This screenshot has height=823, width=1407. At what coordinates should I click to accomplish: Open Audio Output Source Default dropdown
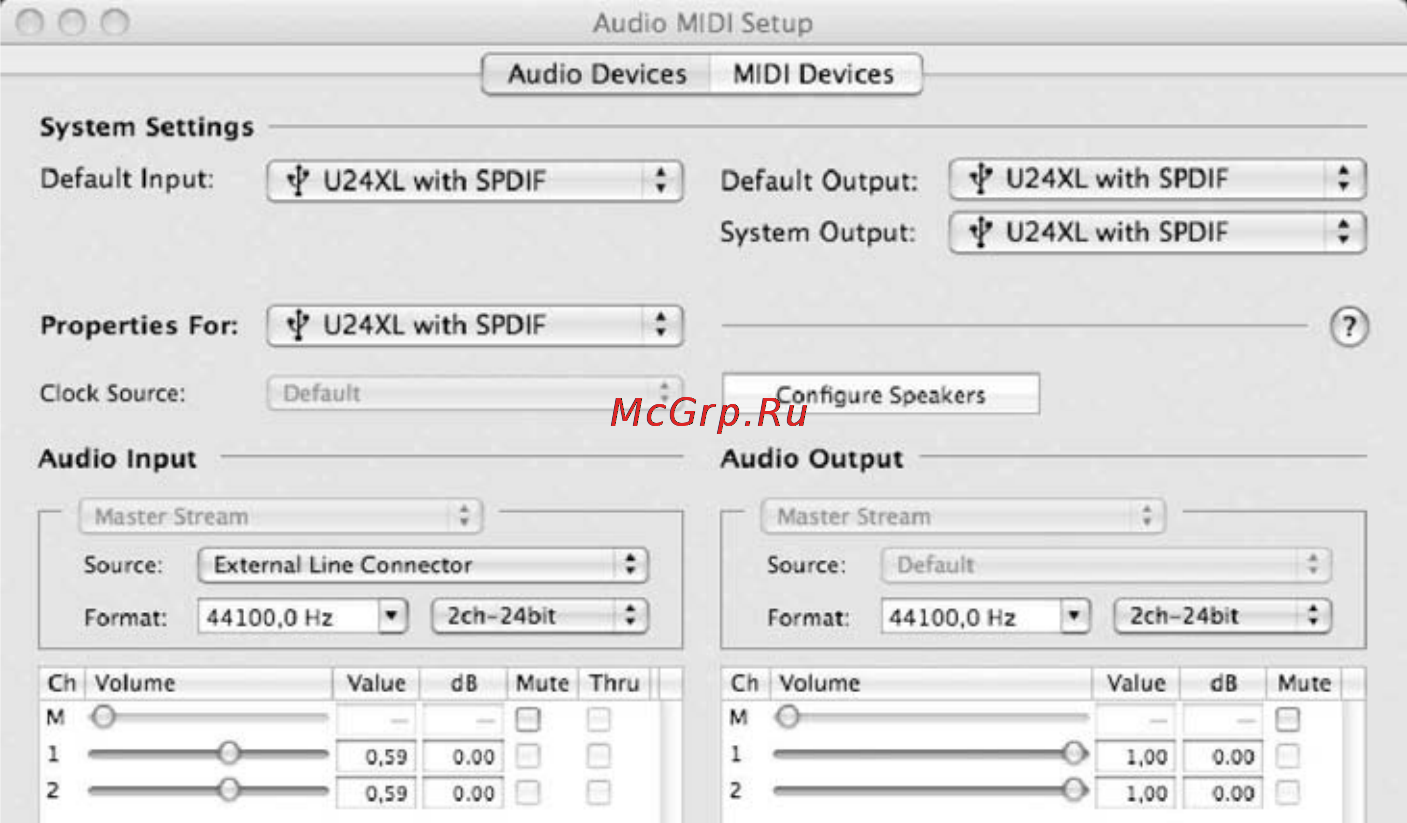pos(1106,565)
